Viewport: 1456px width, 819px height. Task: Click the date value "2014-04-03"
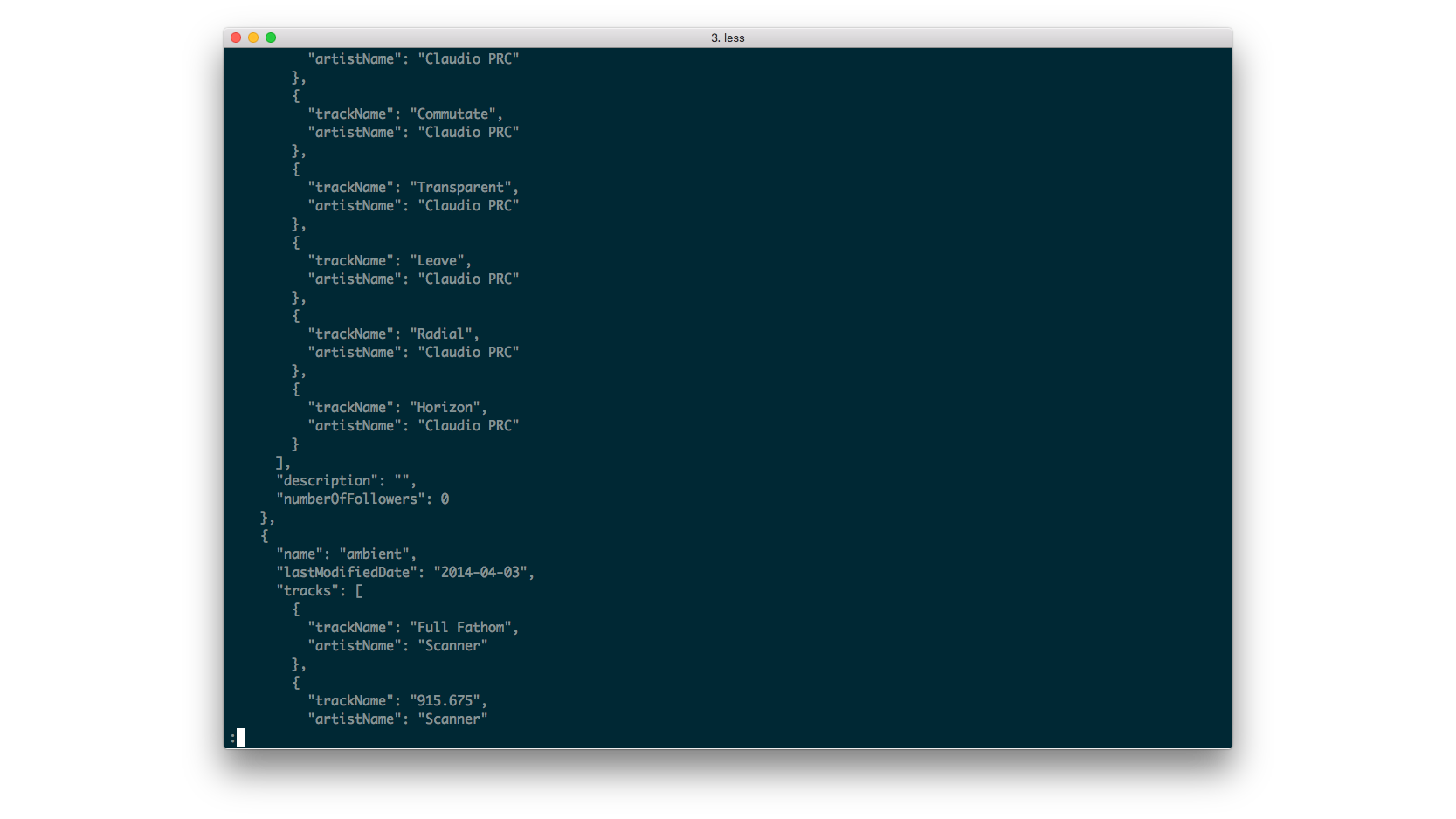(x=480, y=573)
